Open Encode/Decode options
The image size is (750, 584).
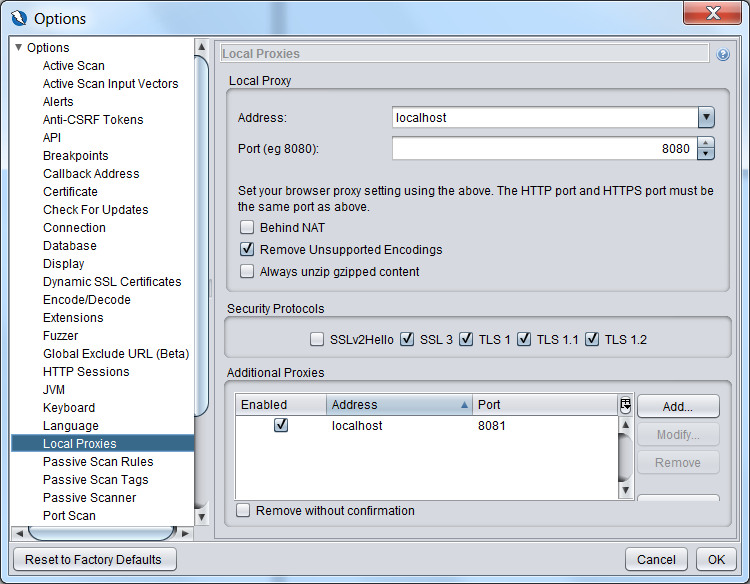[x=87, y=300]
